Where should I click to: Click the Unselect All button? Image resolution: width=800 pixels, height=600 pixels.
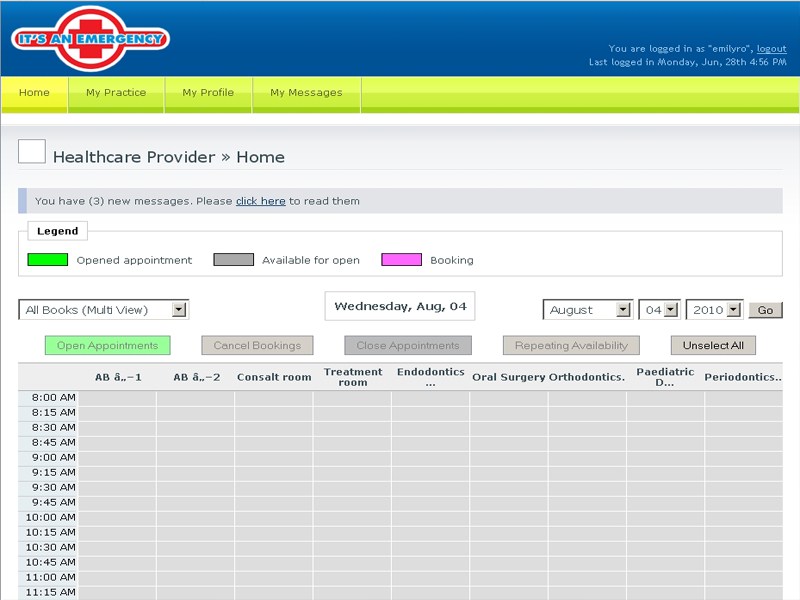tap(713, 345)
